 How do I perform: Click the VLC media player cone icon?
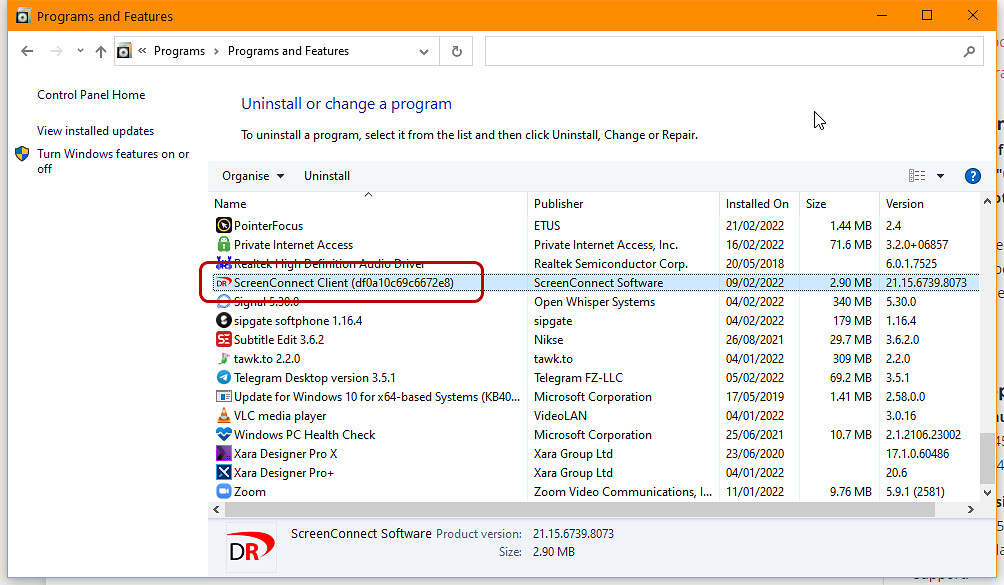pyautogui.click(x=223, y=415)
